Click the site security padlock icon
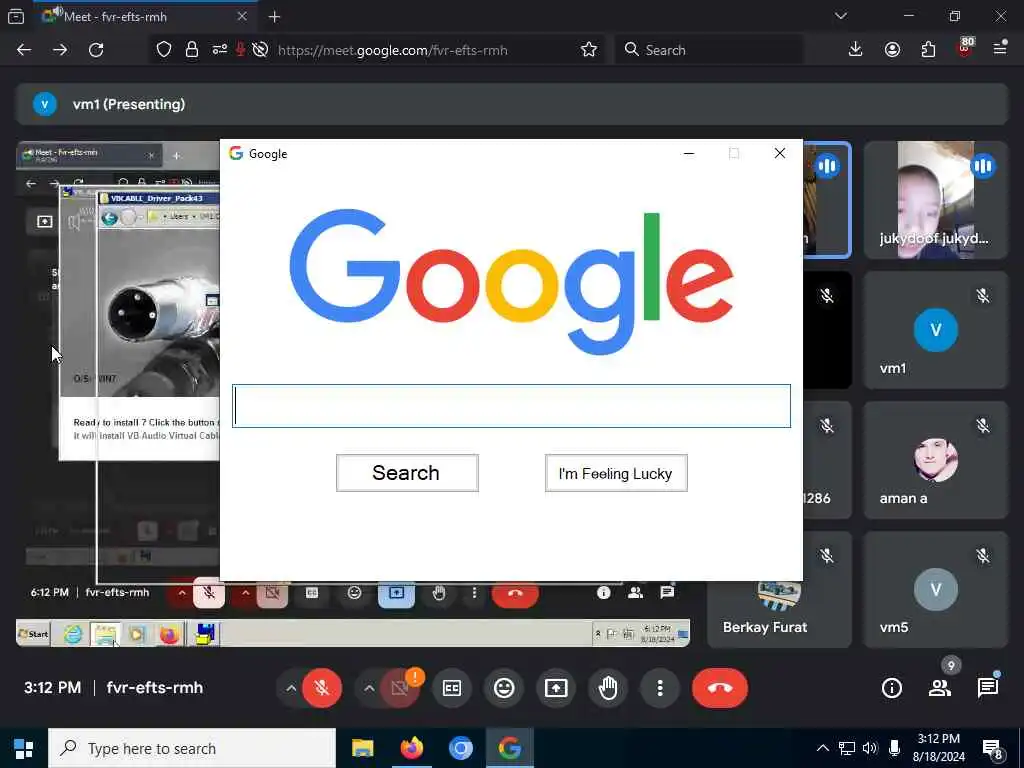1024x768 pixels. [x=192, y=50]
